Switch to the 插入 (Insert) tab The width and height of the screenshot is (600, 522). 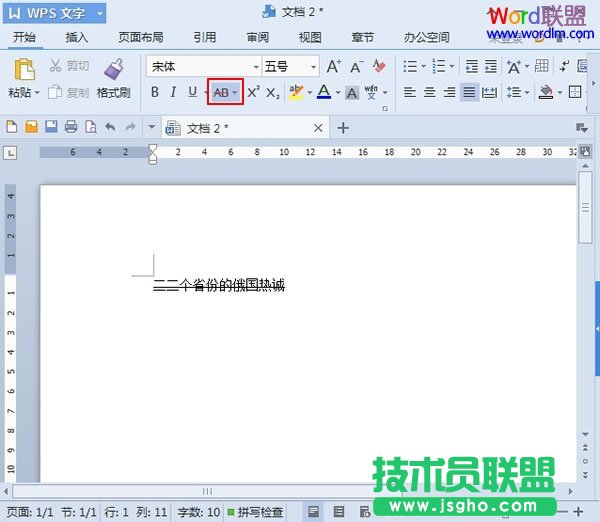click(x=77, y=38)
